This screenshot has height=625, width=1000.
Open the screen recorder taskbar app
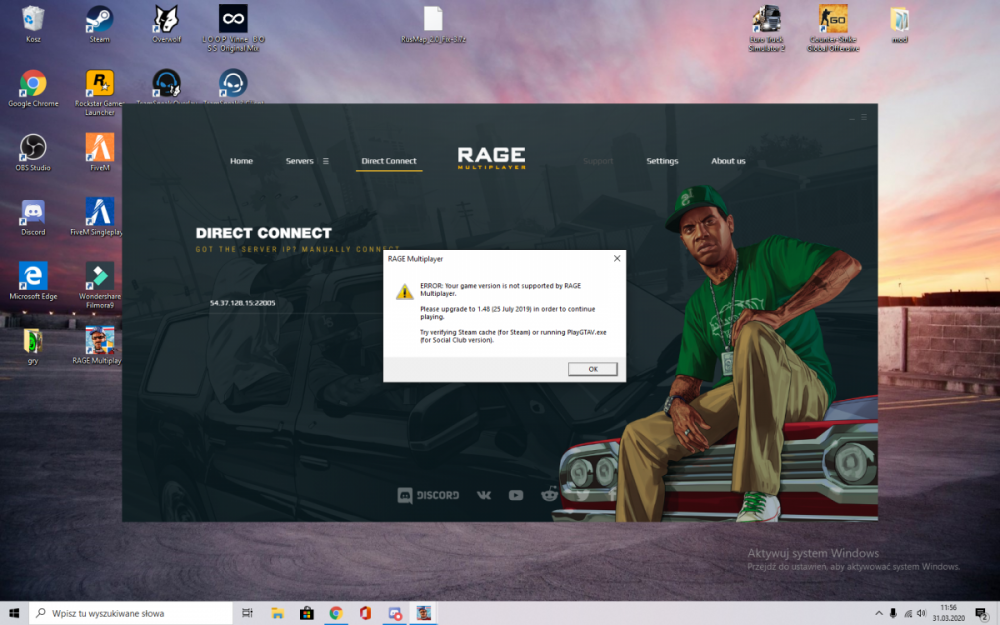point(395,613)
